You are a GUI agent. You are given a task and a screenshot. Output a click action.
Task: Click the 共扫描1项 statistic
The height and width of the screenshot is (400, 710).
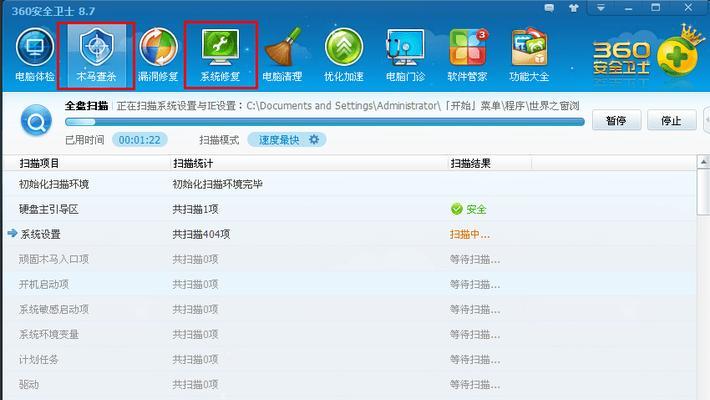(195, 209)
